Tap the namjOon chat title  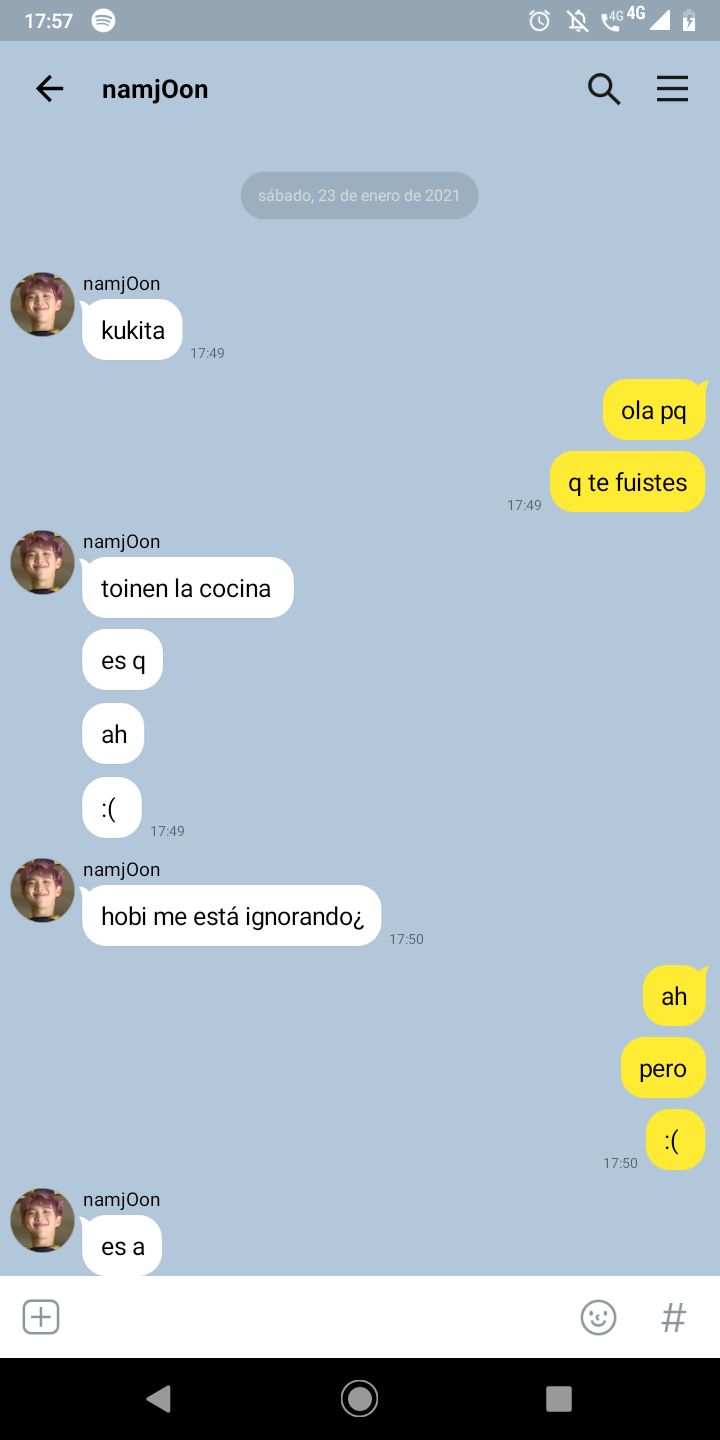click(155, 89)
